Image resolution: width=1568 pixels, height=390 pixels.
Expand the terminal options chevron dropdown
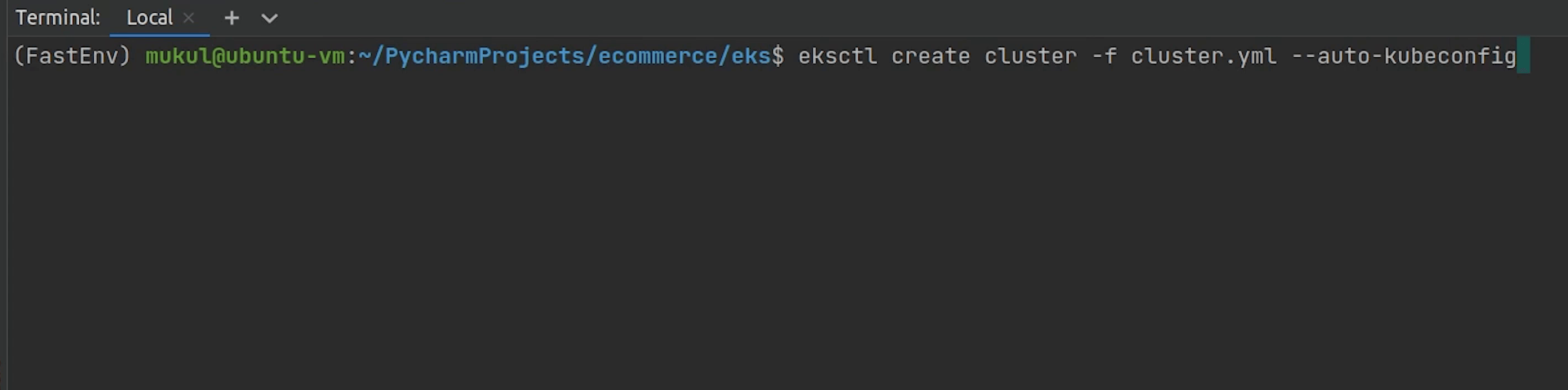269,18
